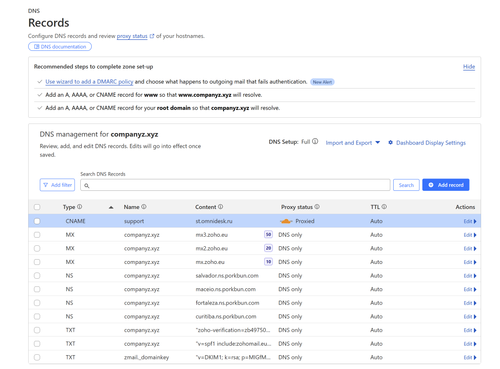Select the curitiba.ns.porkbun.com record checkbox

tap(37, 316)
